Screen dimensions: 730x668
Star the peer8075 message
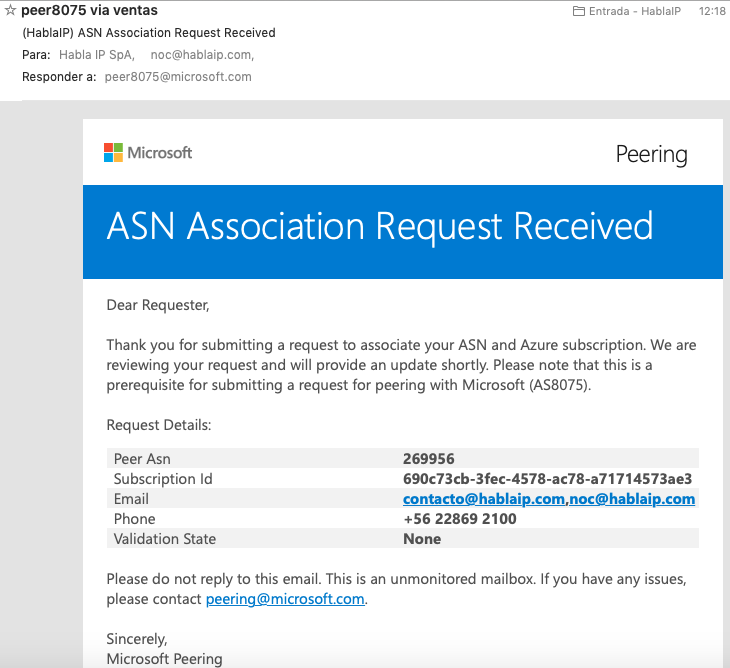[10, 10]
